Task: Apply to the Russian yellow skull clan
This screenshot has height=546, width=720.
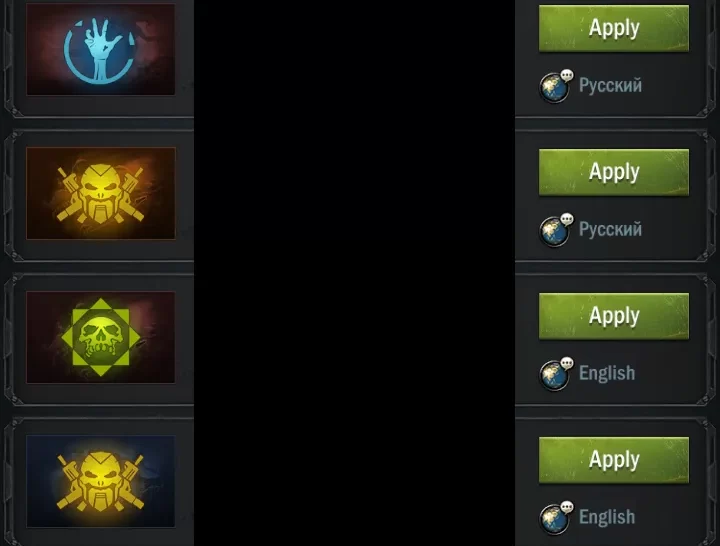Action: coord(614,172)
